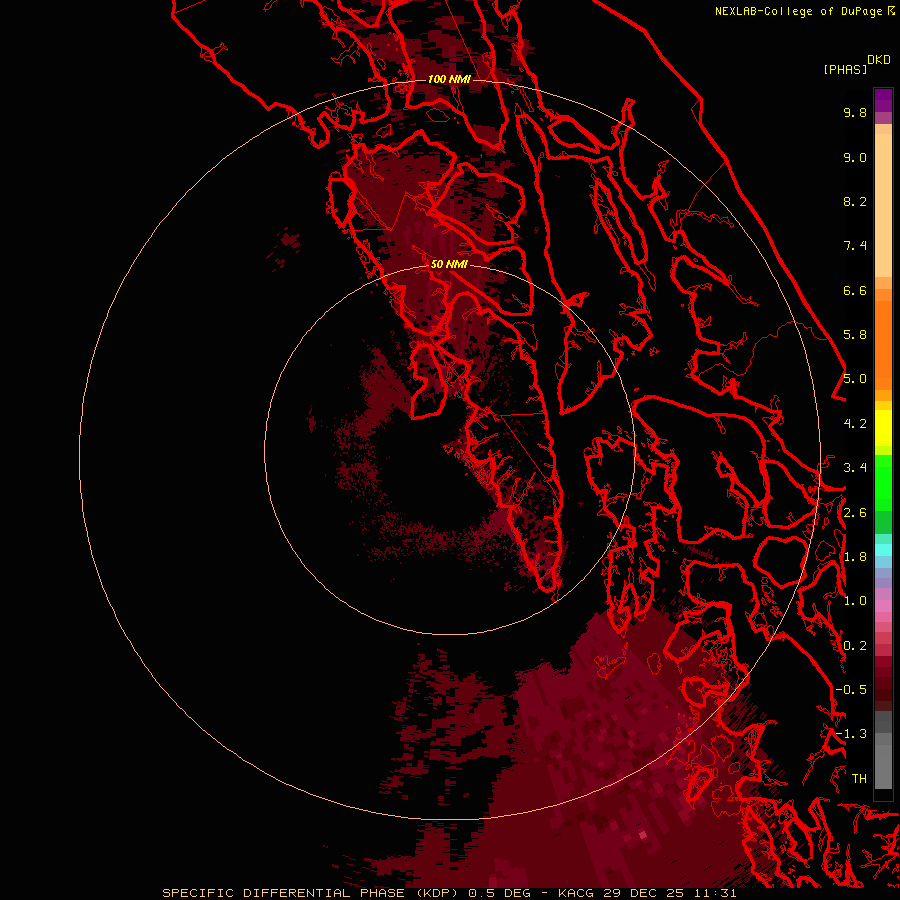Click the 3.4 value on the color scale
900x900 pixels.
(x=855, y=468)
